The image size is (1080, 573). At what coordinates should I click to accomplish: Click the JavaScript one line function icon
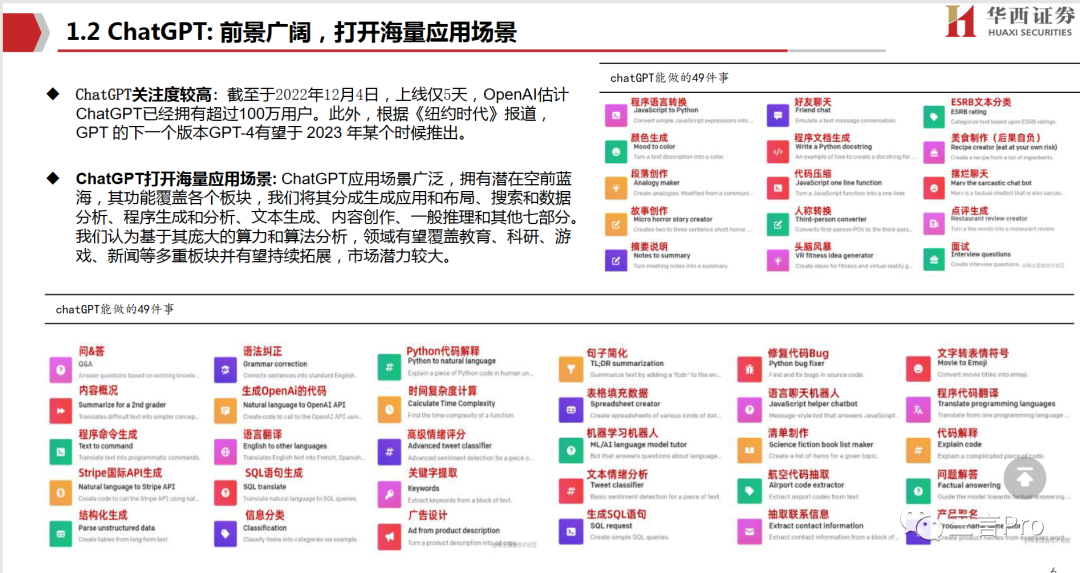(x=778, y=188)
